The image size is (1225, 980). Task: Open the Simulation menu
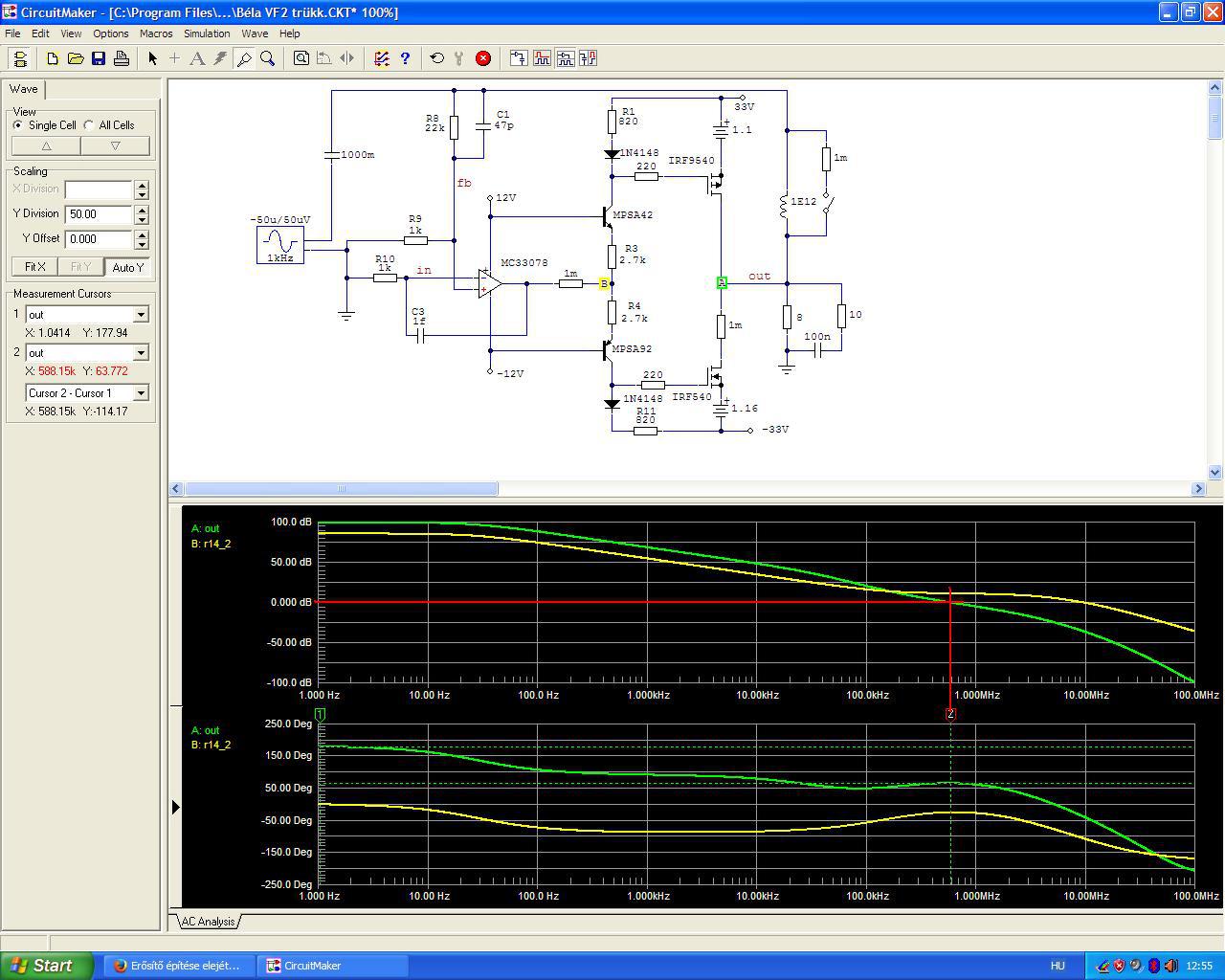coord(207,33)
